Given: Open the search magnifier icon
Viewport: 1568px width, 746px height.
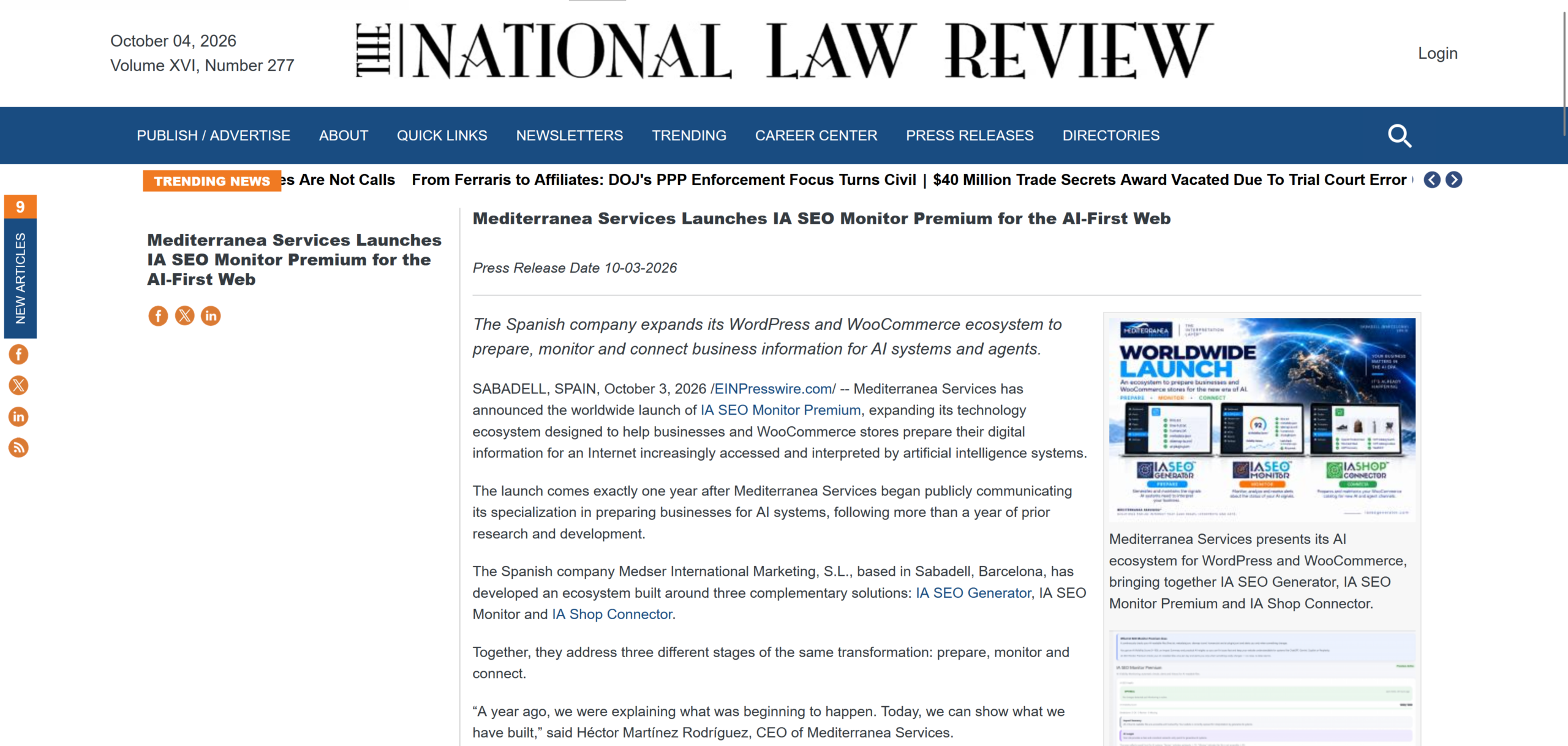Looking at the screenshot, I should 1400,136.
